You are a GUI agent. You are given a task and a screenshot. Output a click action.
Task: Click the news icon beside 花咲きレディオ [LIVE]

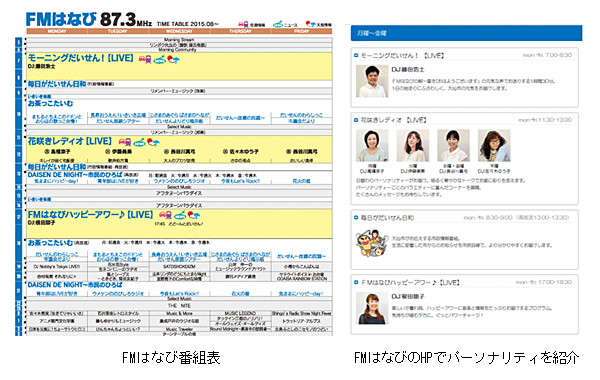tap(139, 142)
